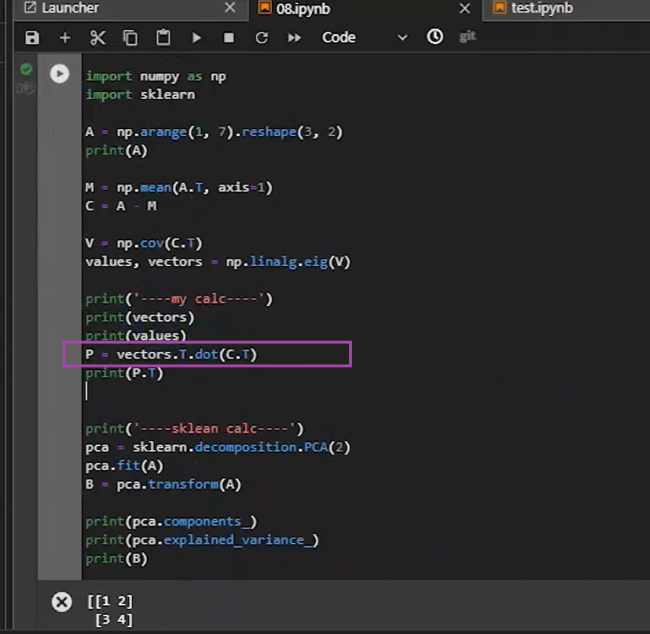Screen dimensions: 650x634
Task: Interrupt the kernel with the stop icon
Action: (228, 38)
